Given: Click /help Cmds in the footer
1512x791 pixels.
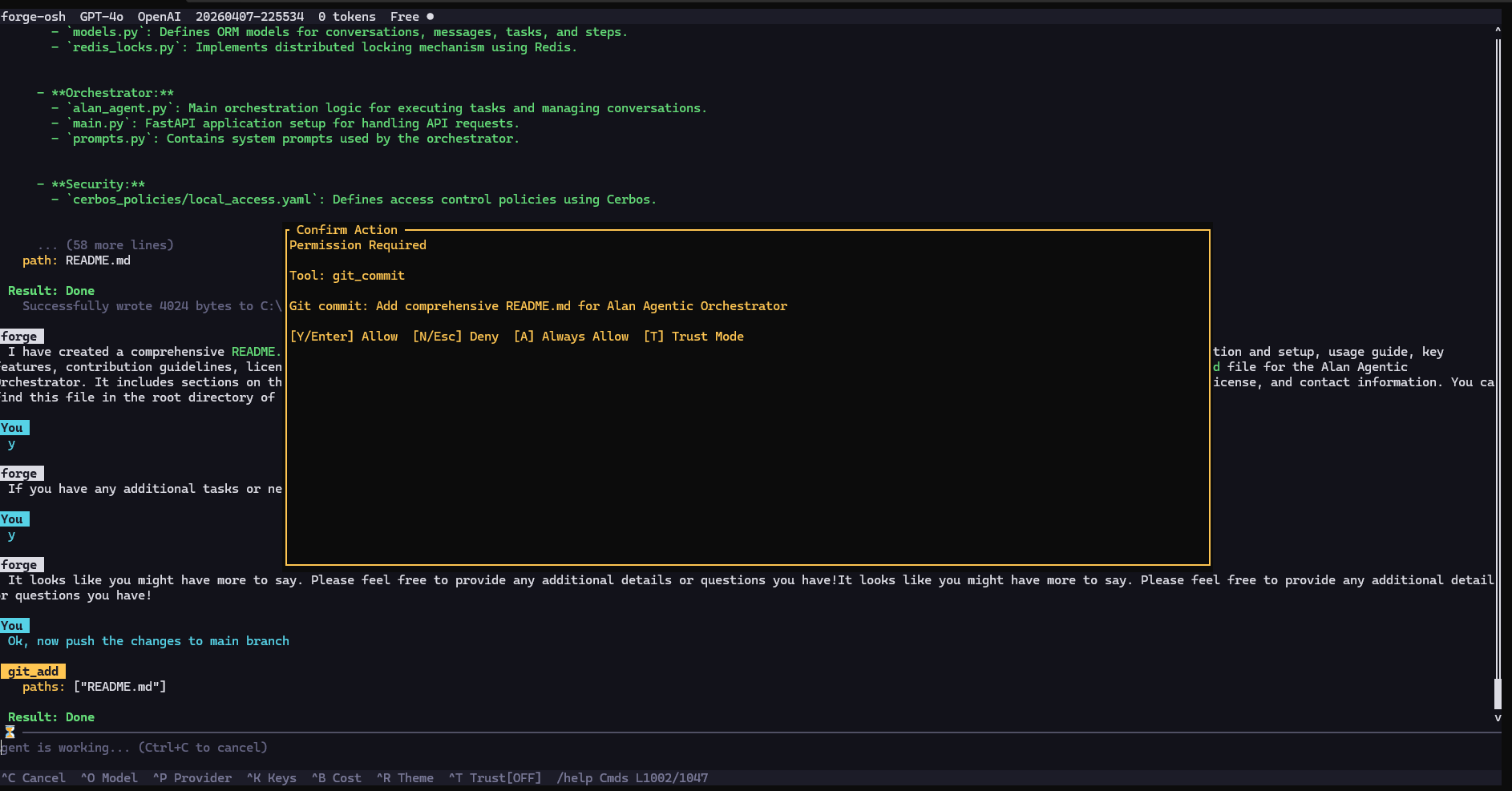Looking at the screenshot, I should pos(592,778).
